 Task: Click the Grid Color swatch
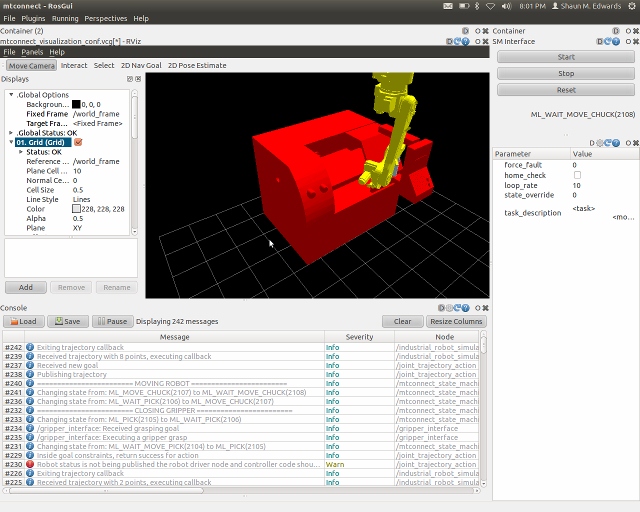coord(75,209)
